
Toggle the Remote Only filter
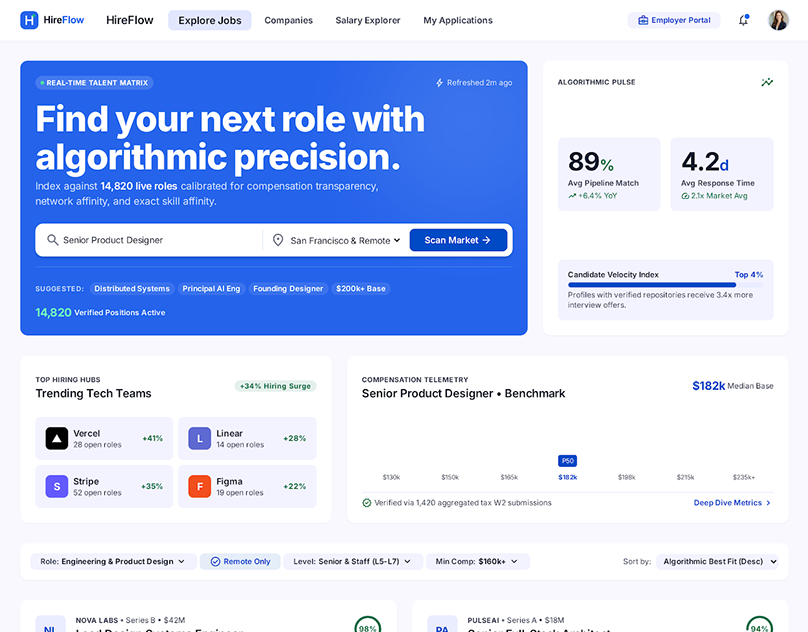pos(240,561)
